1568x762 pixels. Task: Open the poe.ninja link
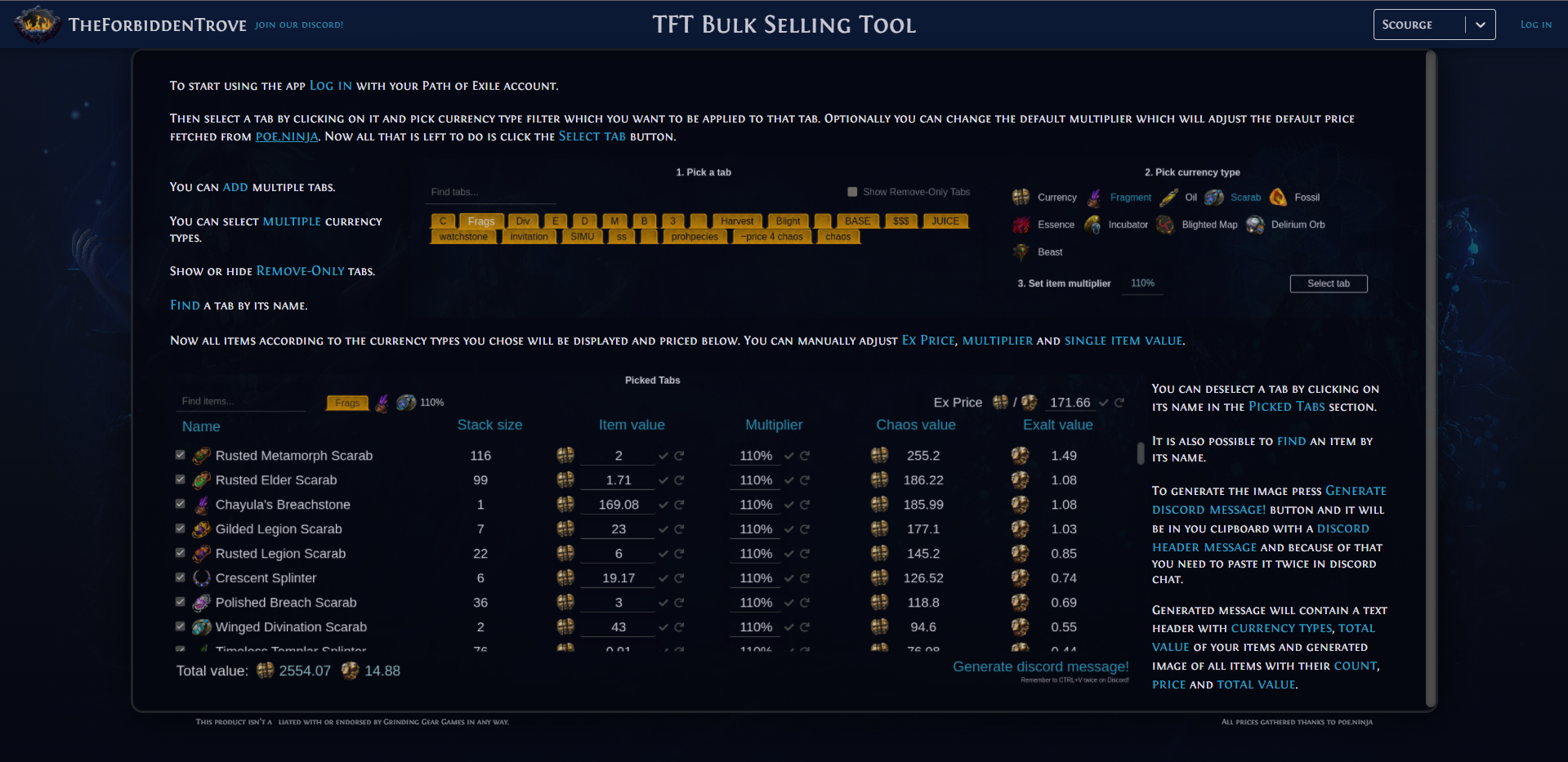click(x=287, y=136)
